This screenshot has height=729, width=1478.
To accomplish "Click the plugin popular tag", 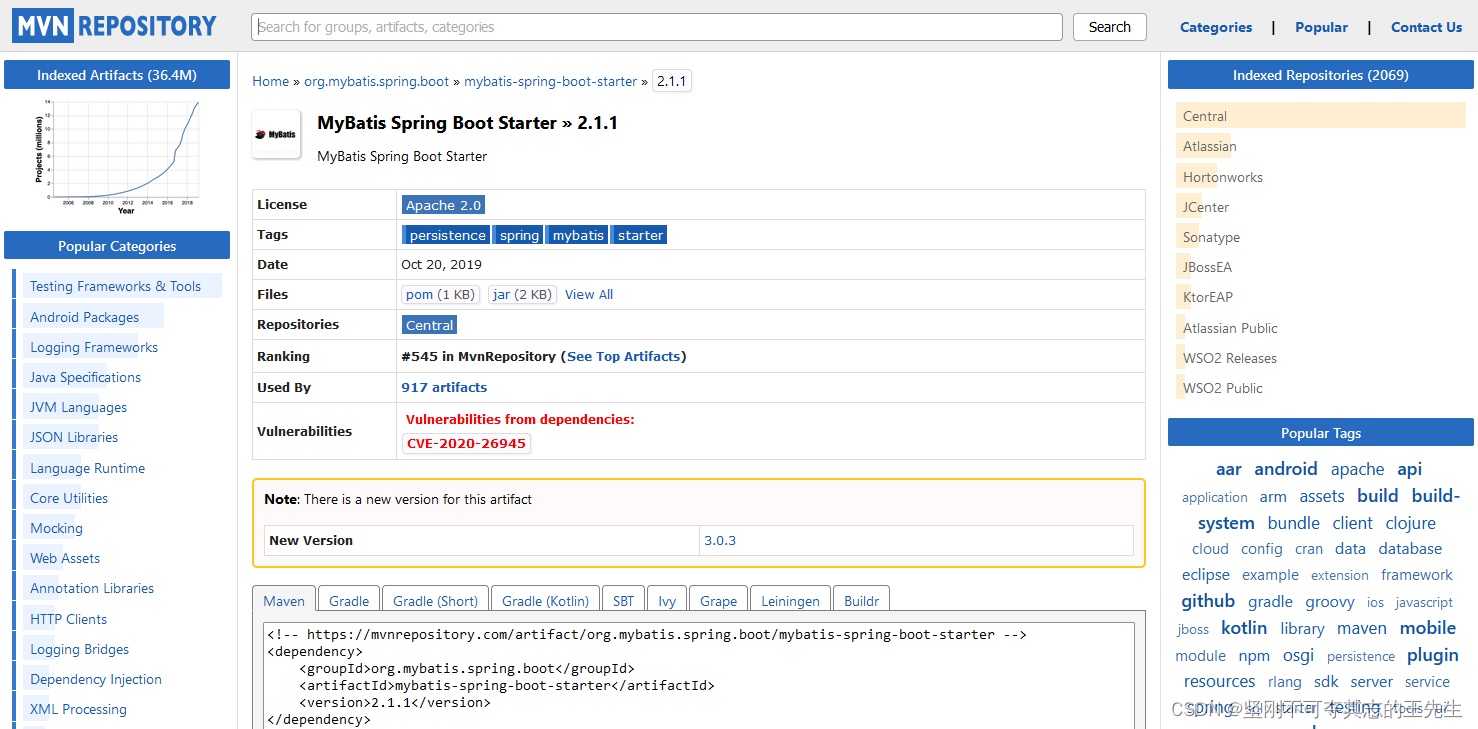I will click(x=1432, y=655).
